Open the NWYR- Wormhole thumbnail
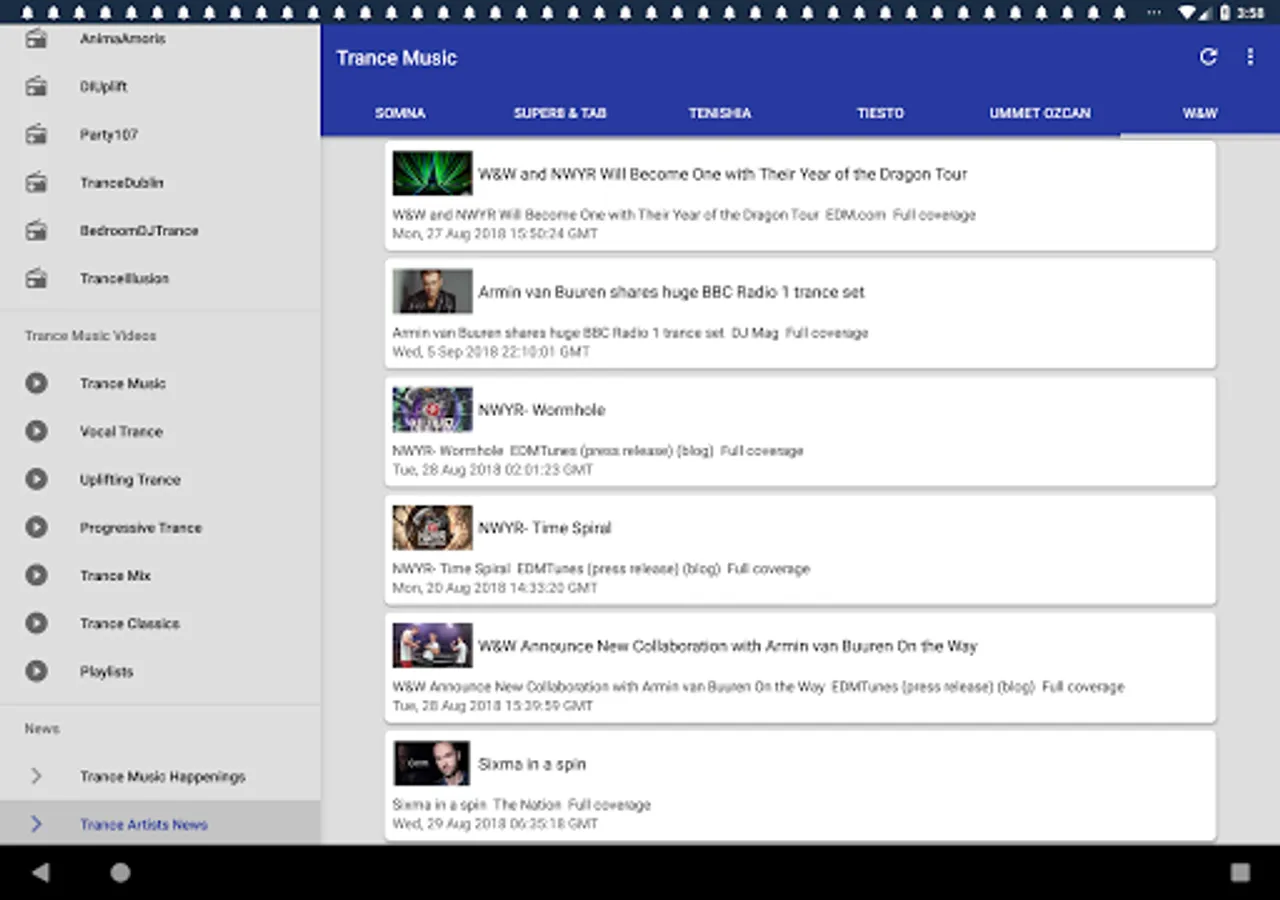 tap(432, 409)
